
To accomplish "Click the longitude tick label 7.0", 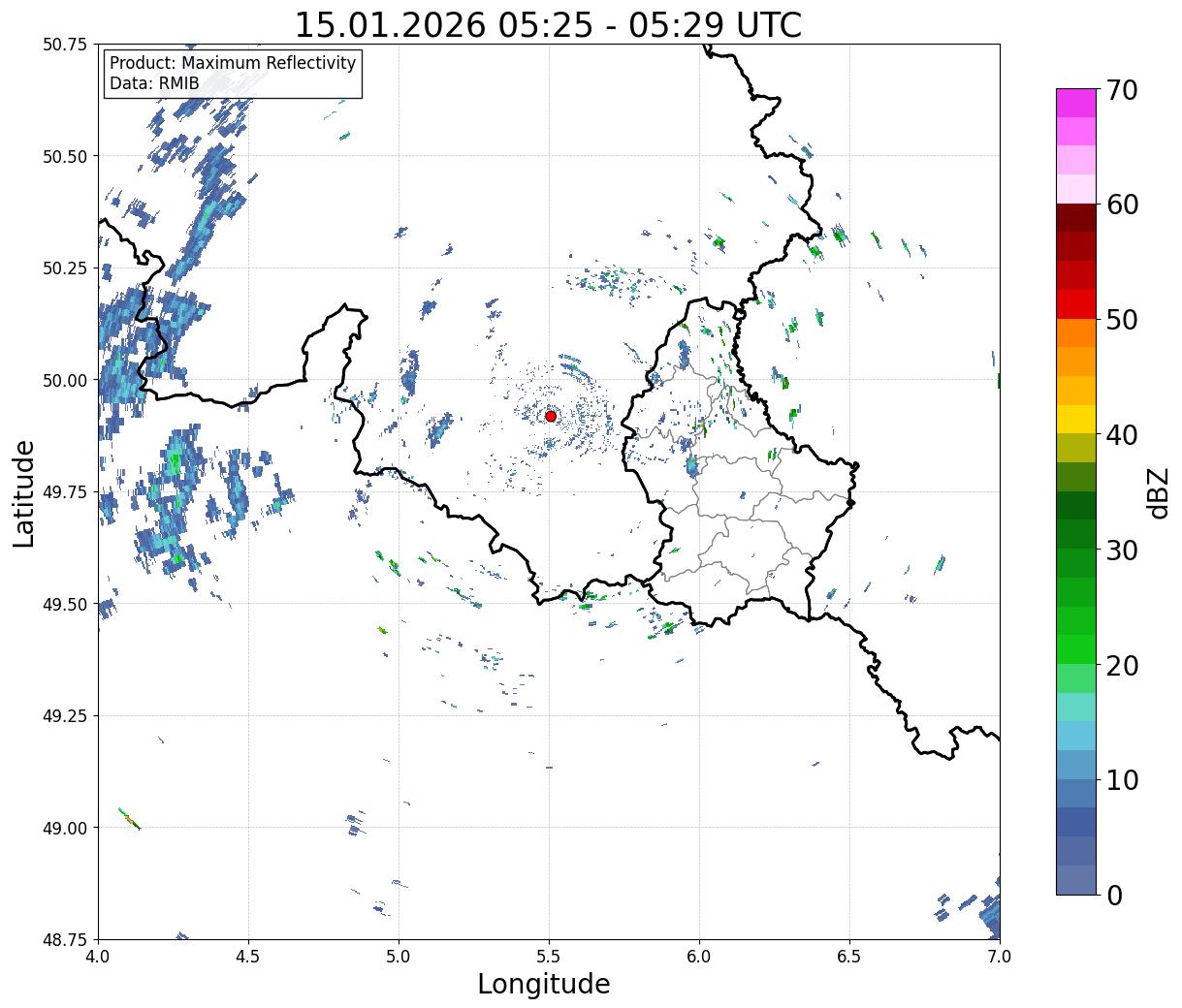I will 1000,957.
